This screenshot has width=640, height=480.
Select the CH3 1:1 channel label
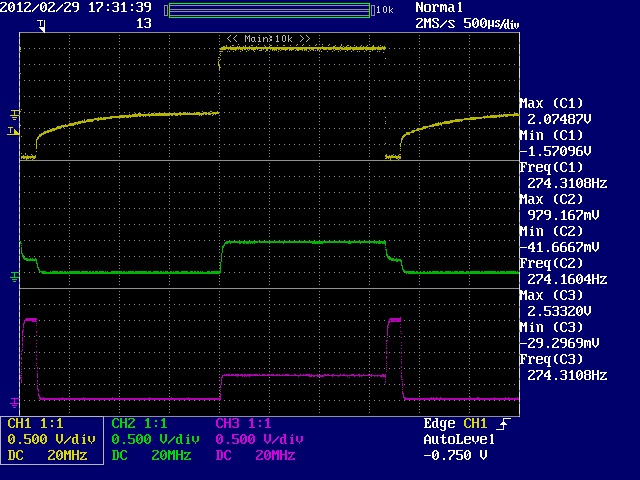click(x=243, y=423)
